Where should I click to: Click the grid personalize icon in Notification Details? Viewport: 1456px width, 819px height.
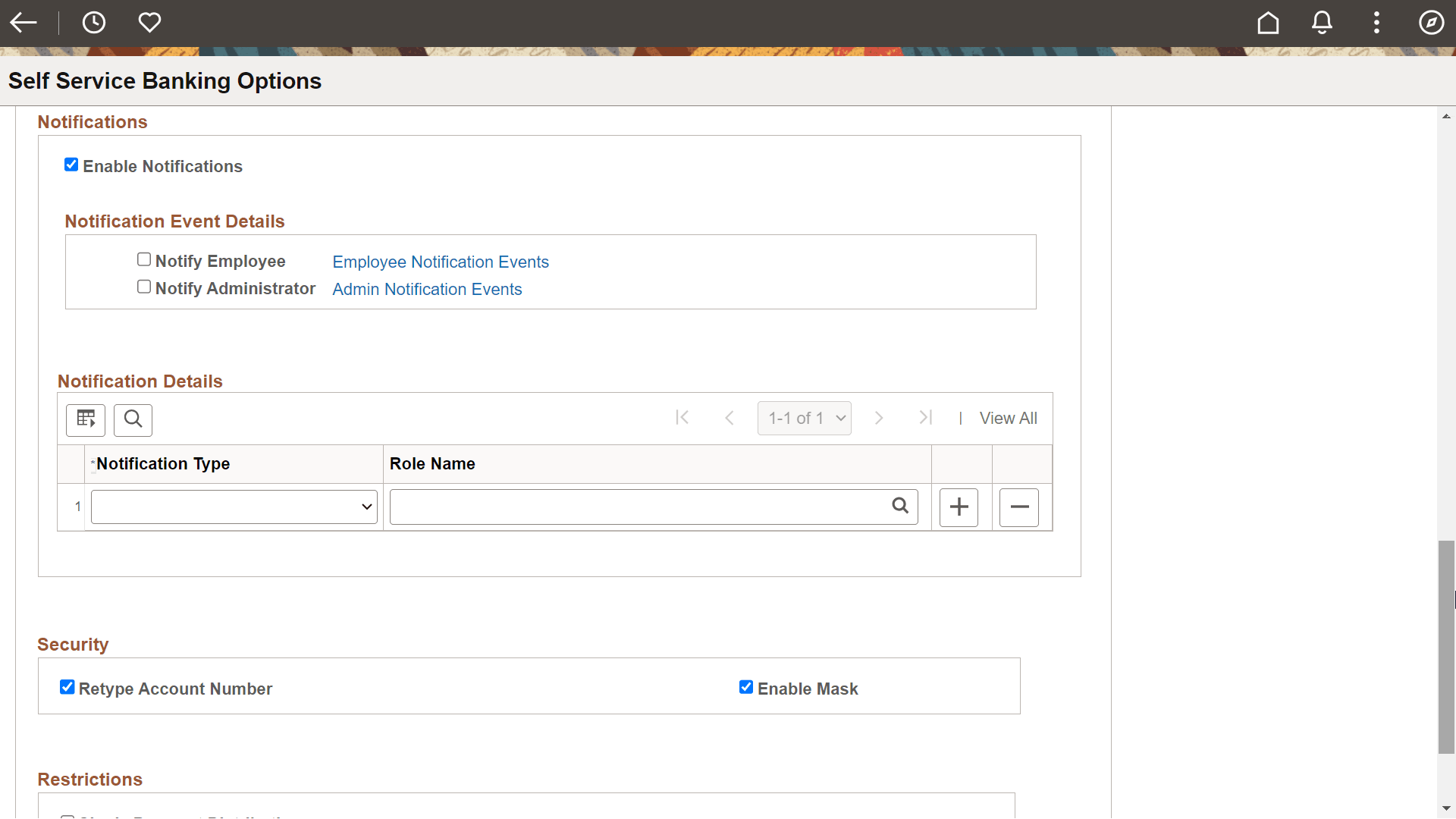point(85,419)
